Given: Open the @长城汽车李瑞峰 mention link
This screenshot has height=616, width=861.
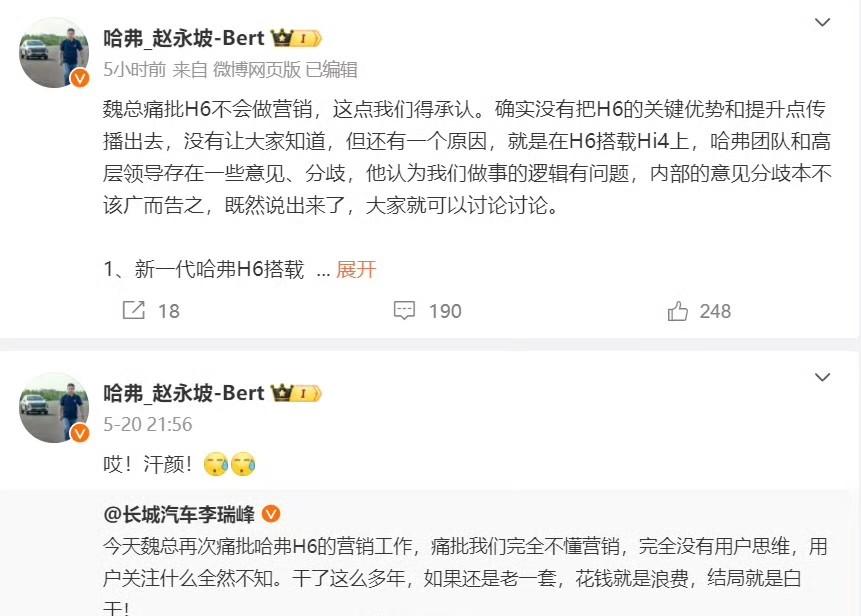Looking at the screenshot, I should [180, 514].
